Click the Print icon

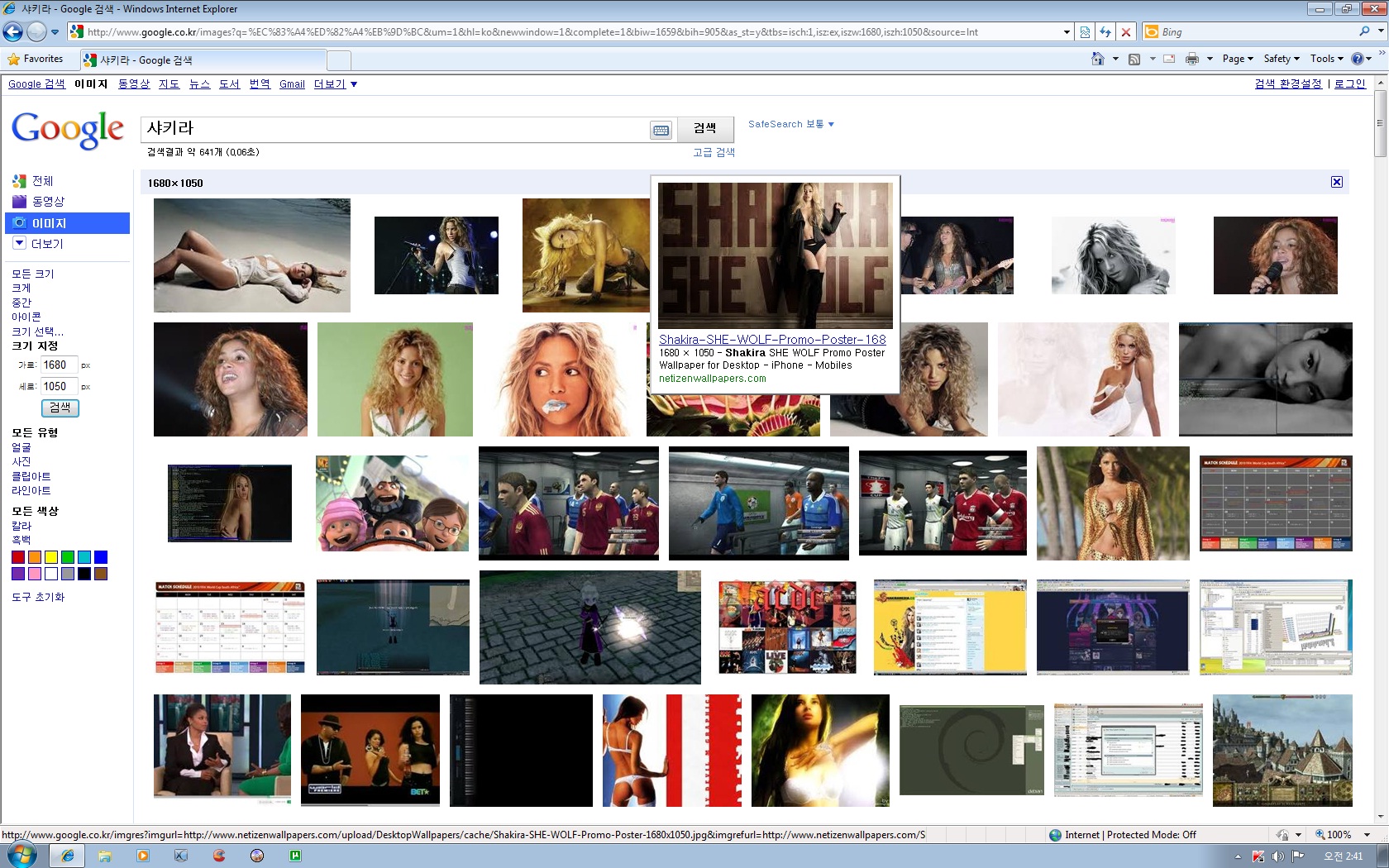point(1191,59)
